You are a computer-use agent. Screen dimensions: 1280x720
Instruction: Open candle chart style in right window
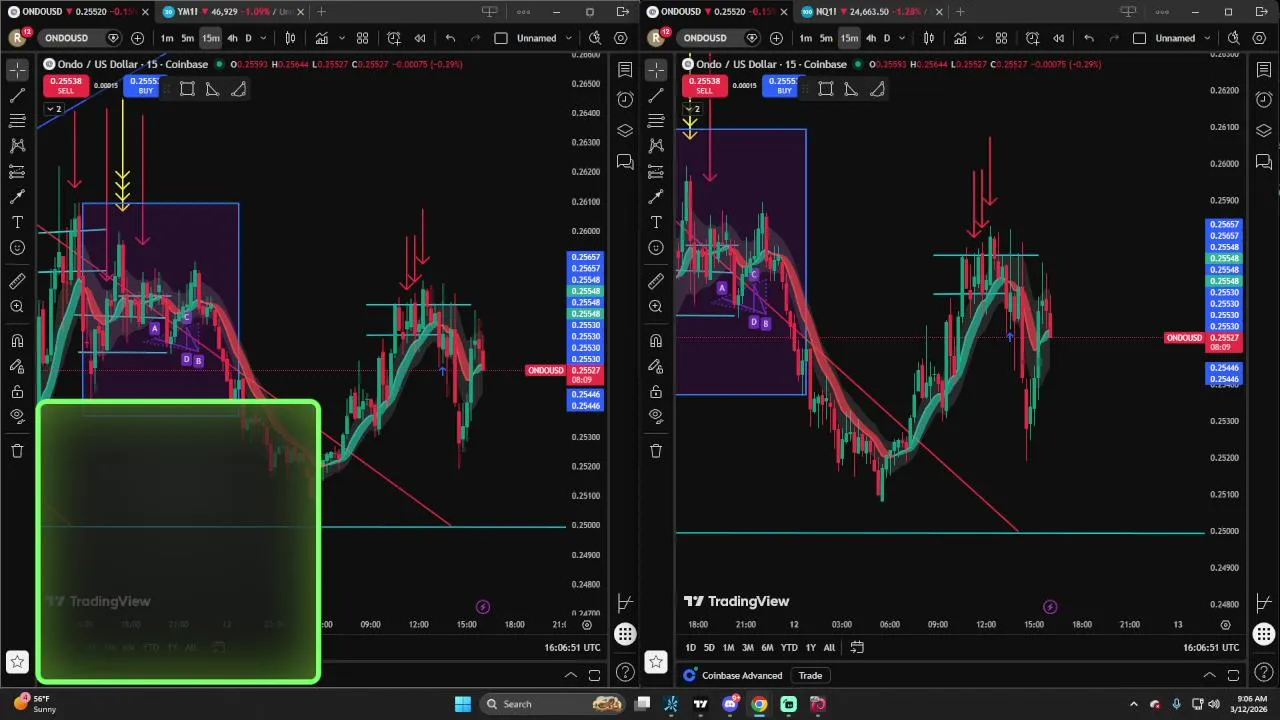tap(929, 38)
